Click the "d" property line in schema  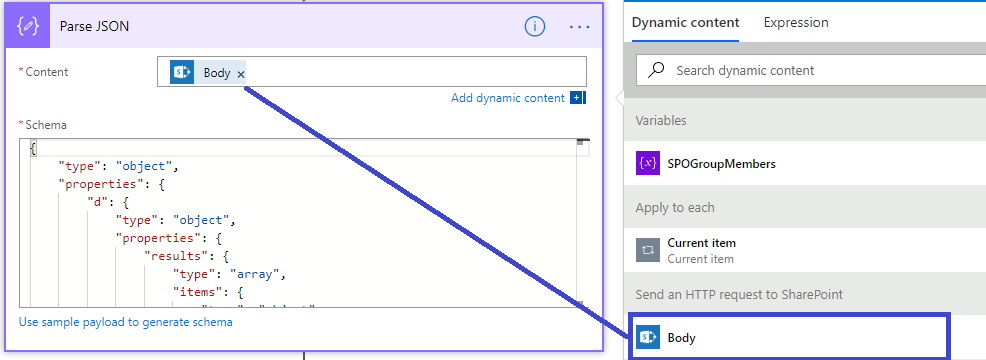[x=108, y=202]
